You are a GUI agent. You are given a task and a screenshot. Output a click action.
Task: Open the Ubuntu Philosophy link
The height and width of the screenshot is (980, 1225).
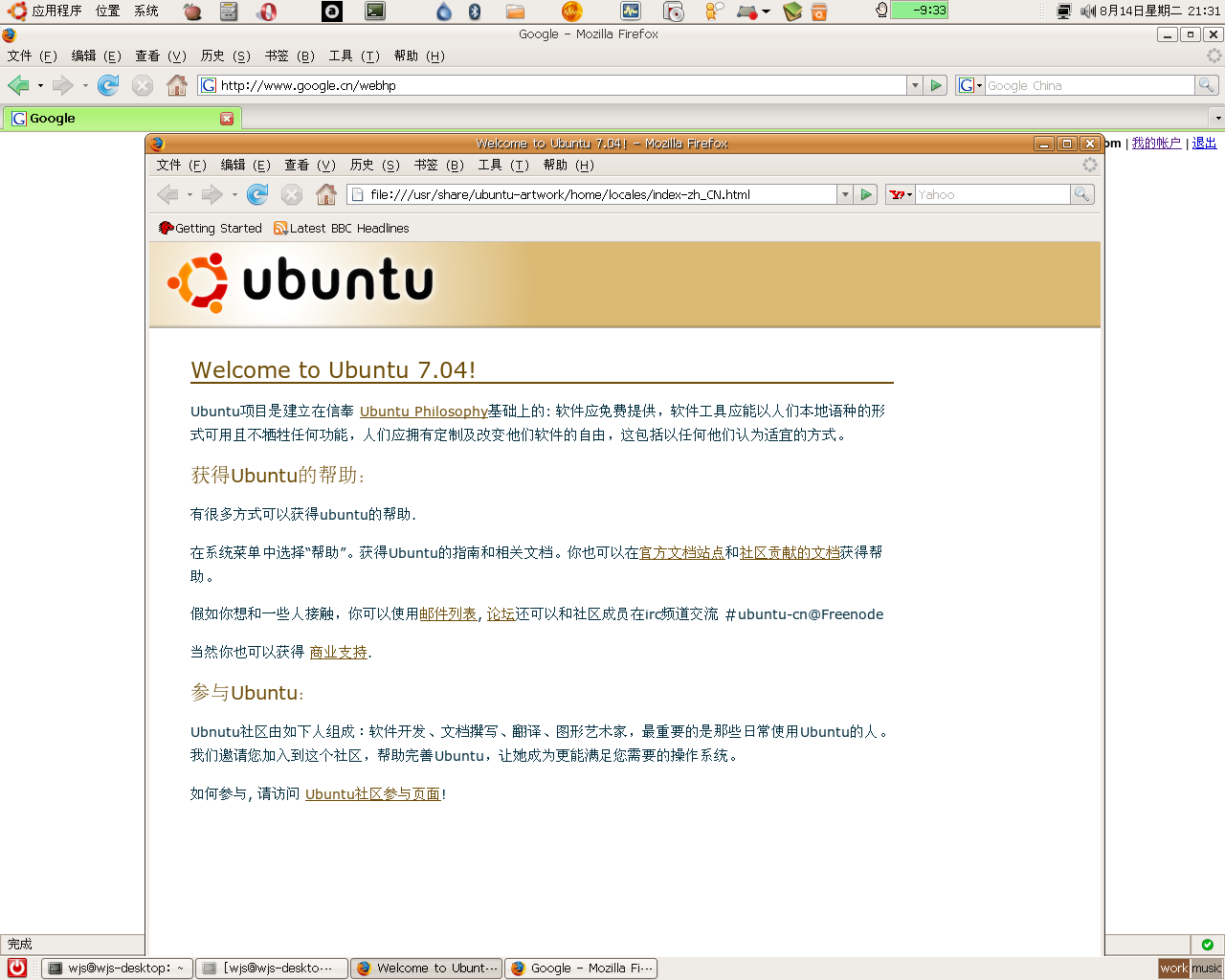(424, 412)
